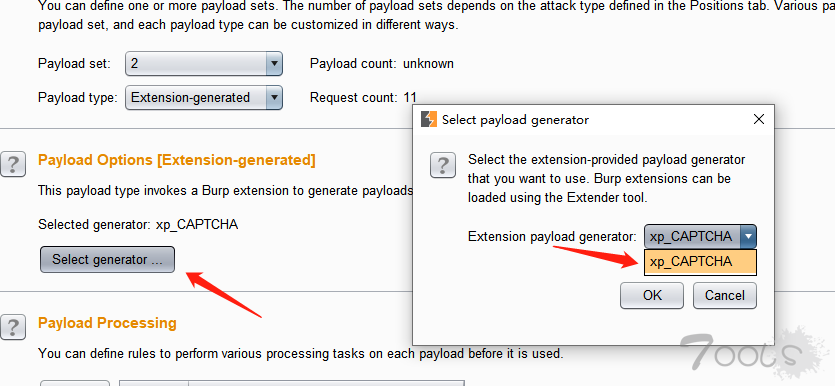Image resolution: width=835 pixels, height=386 pixels.
Task: Click the xp_CAPTCHA value in the generator combo box
Action: click(692, 236)
